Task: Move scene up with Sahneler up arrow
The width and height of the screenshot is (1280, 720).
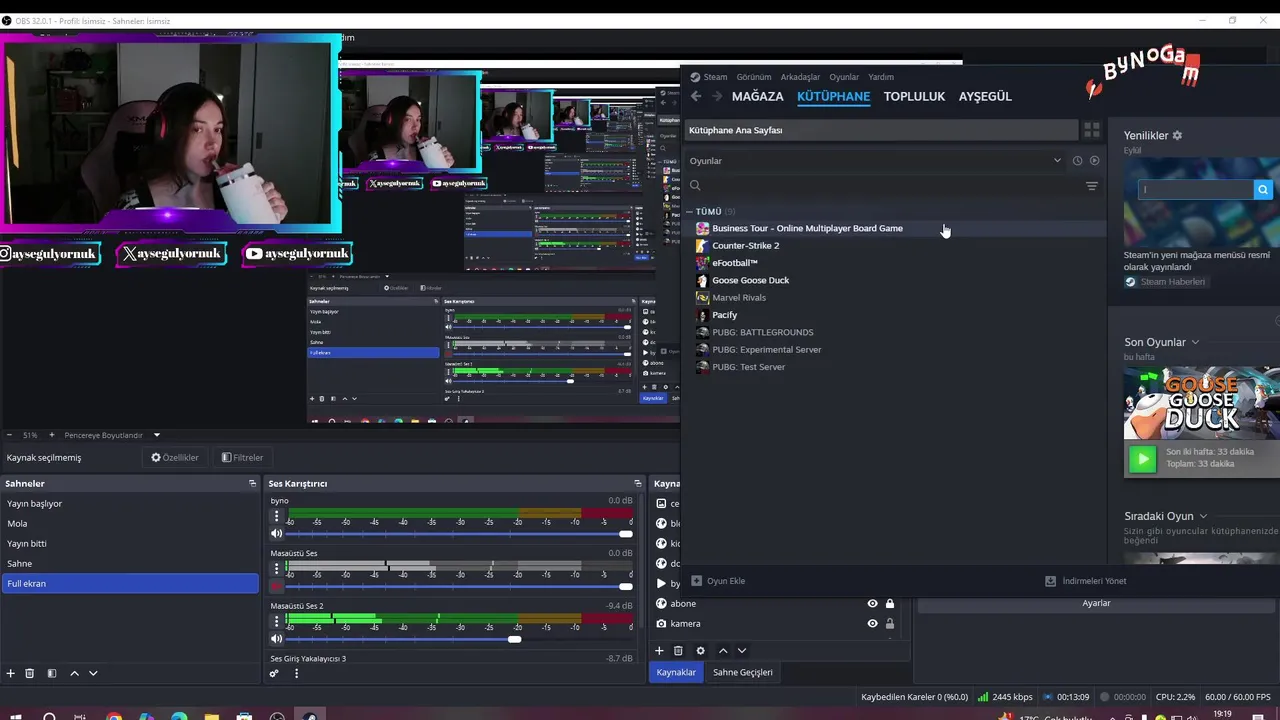Action: click(74, 674)
